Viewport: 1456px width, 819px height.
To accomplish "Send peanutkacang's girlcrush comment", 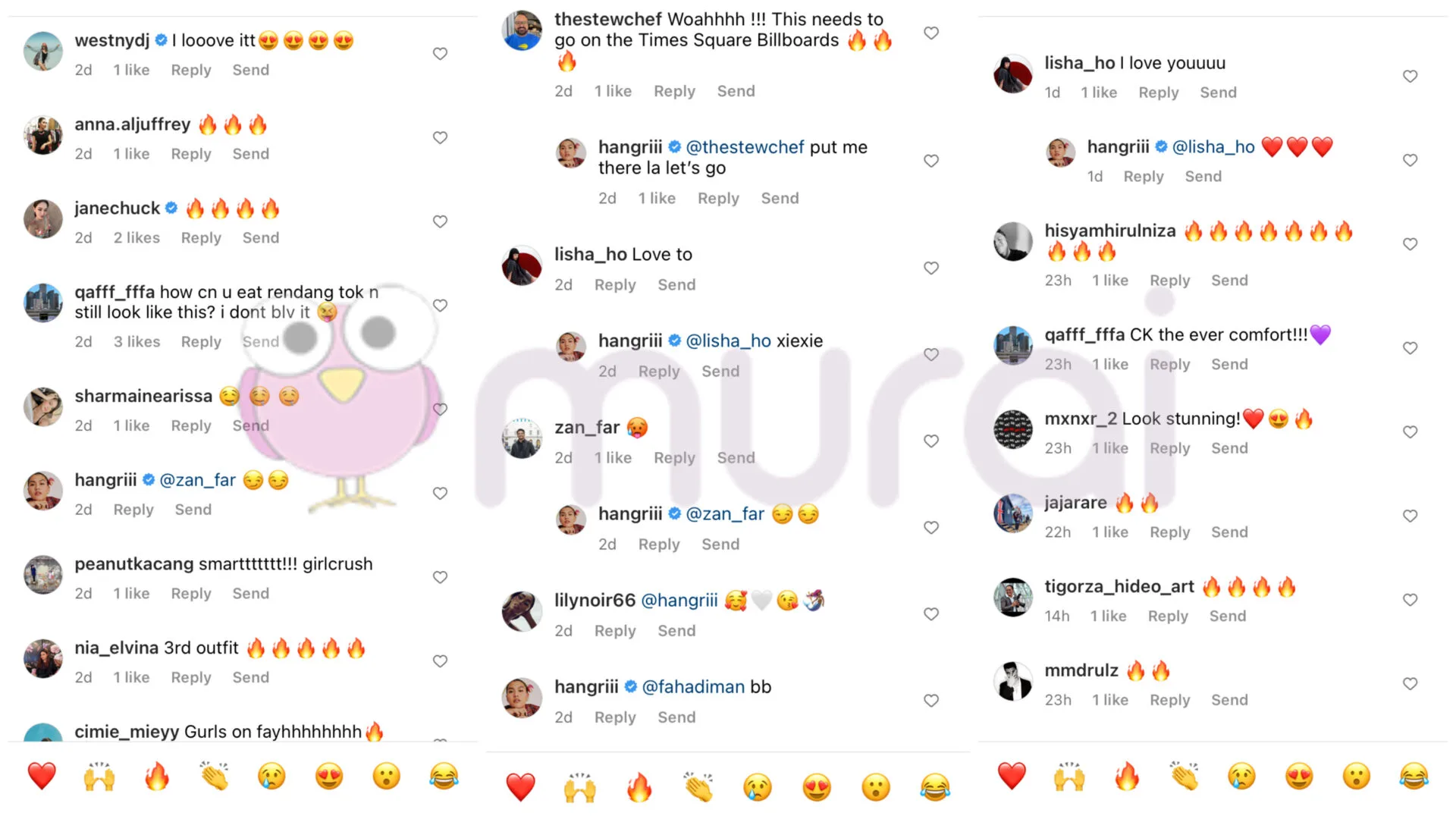I will pos(250,594).
